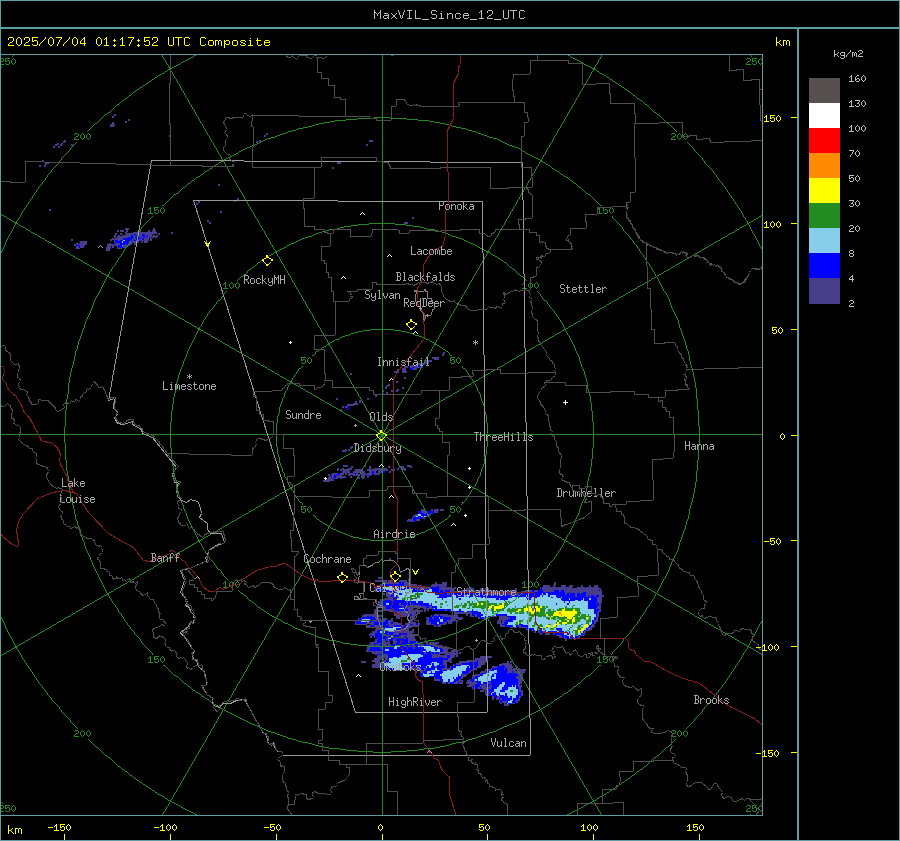Click the Lacombe town label

tap(431, 251)
